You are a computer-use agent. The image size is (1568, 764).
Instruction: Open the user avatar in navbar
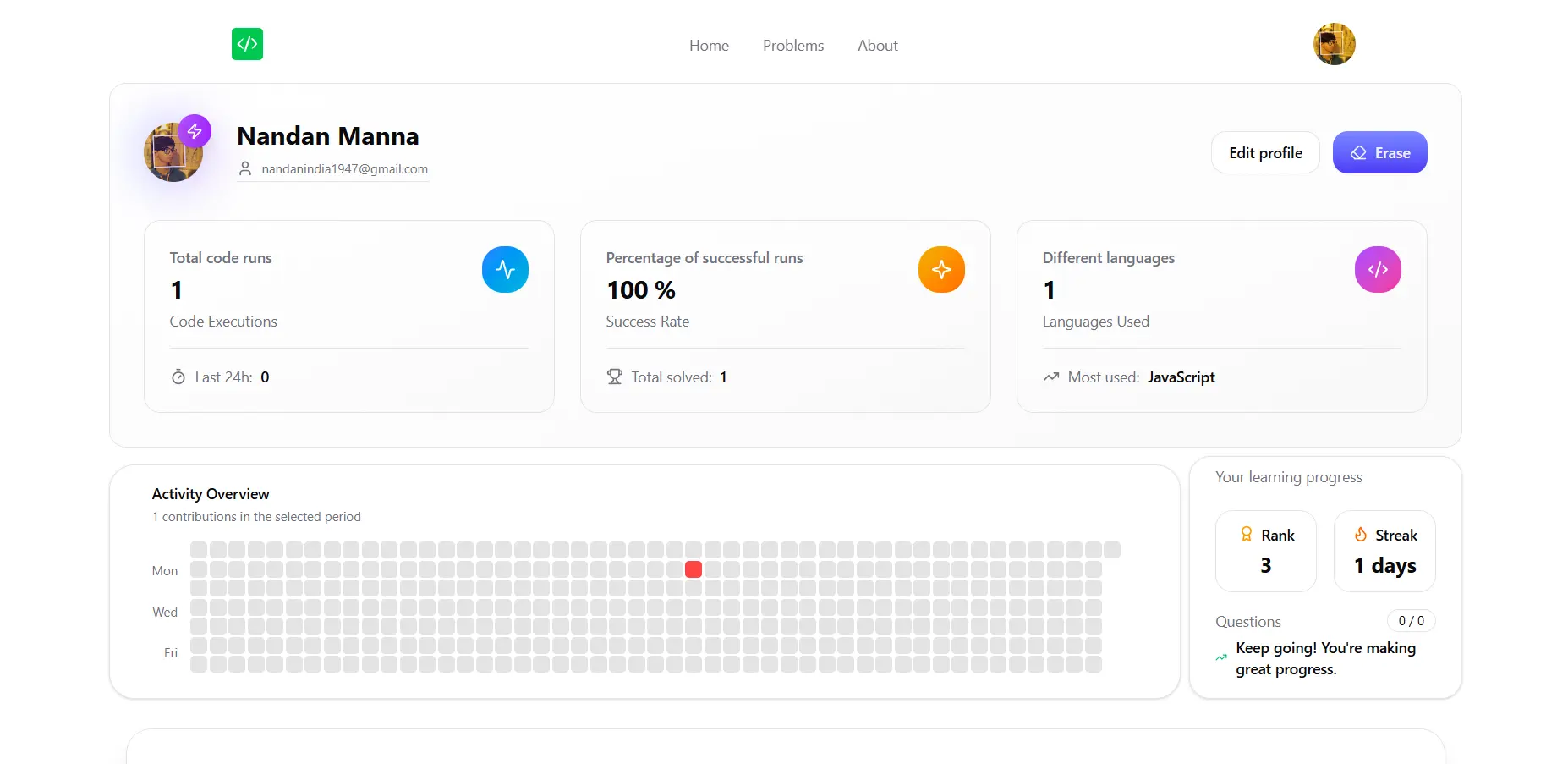[1334, 44]
